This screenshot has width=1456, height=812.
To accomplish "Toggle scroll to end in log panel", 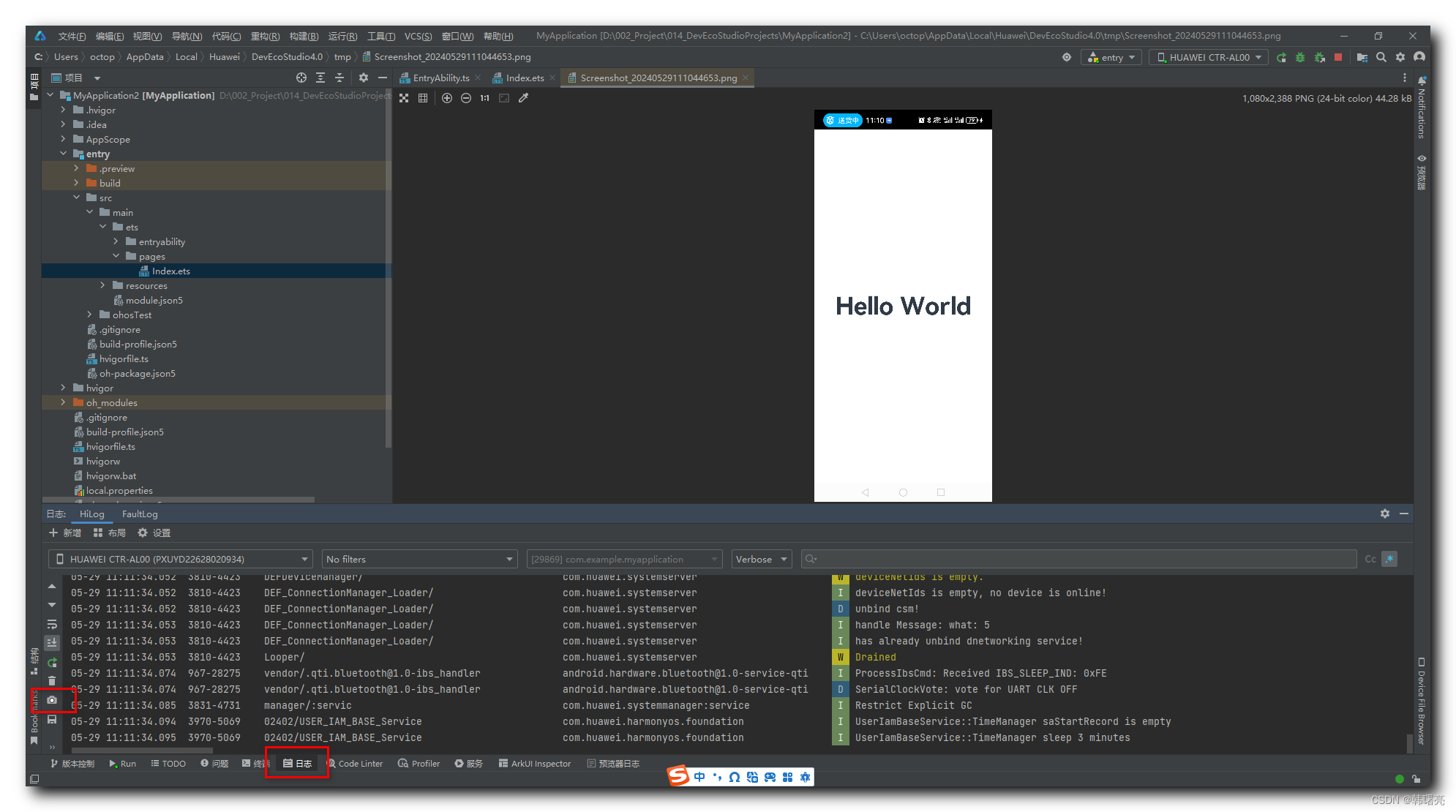I will click(x=52, y=642).
